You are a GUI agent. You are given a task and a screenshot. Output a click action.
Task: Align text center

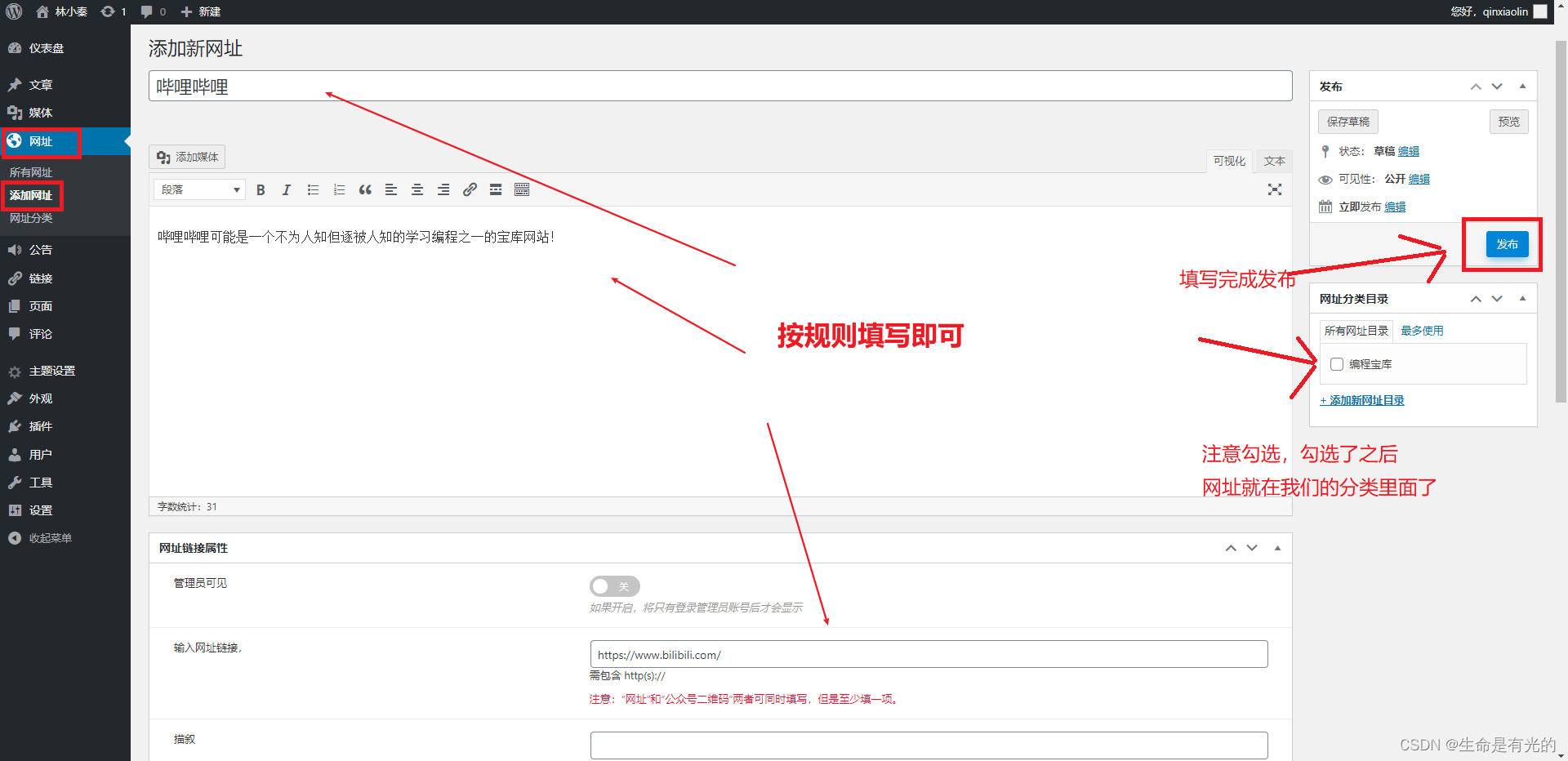pos(417,189)
